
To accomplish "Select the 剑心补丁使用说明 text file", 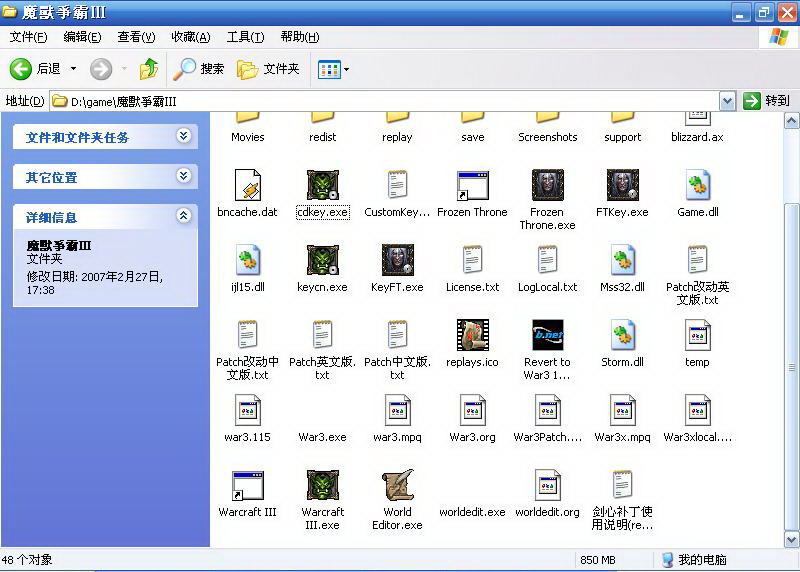I will tap(622, 485).
